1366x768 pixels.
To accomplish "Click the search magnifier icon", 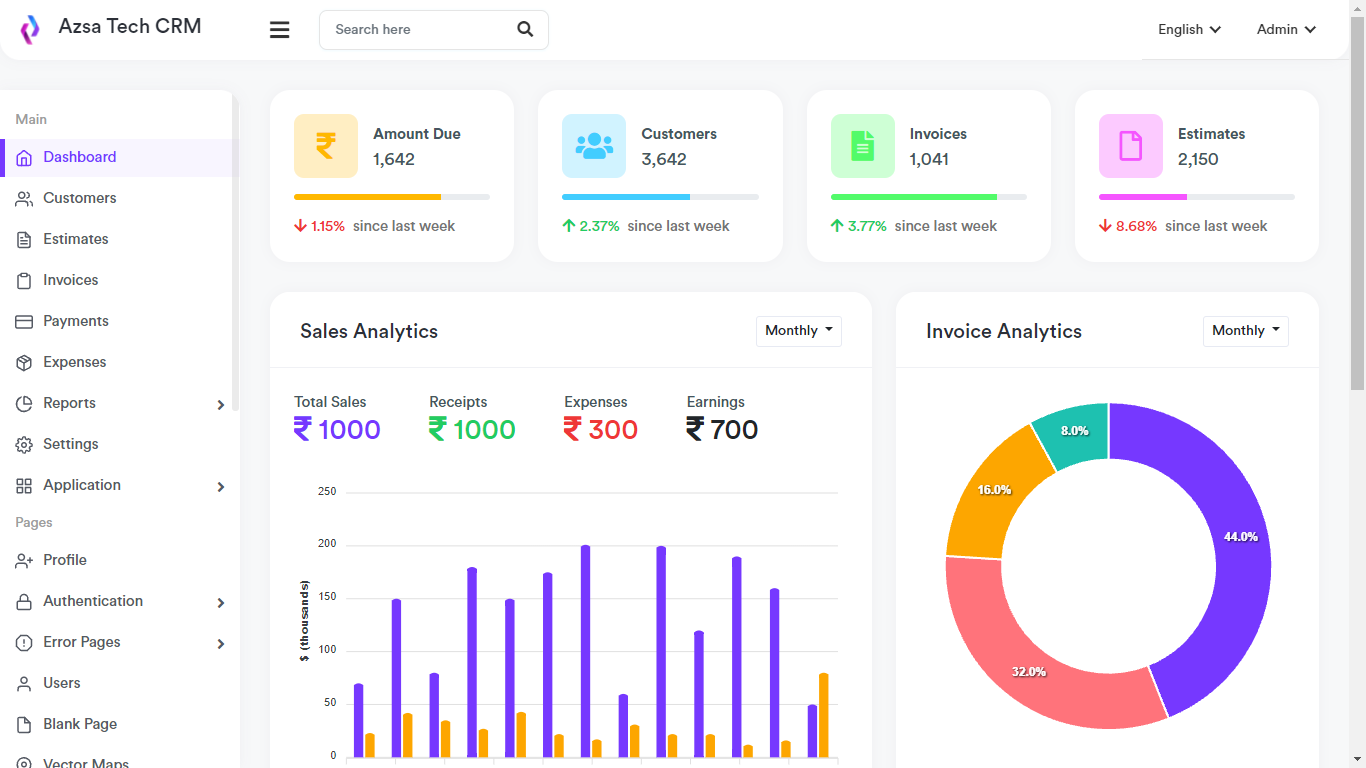I will 525,29.
